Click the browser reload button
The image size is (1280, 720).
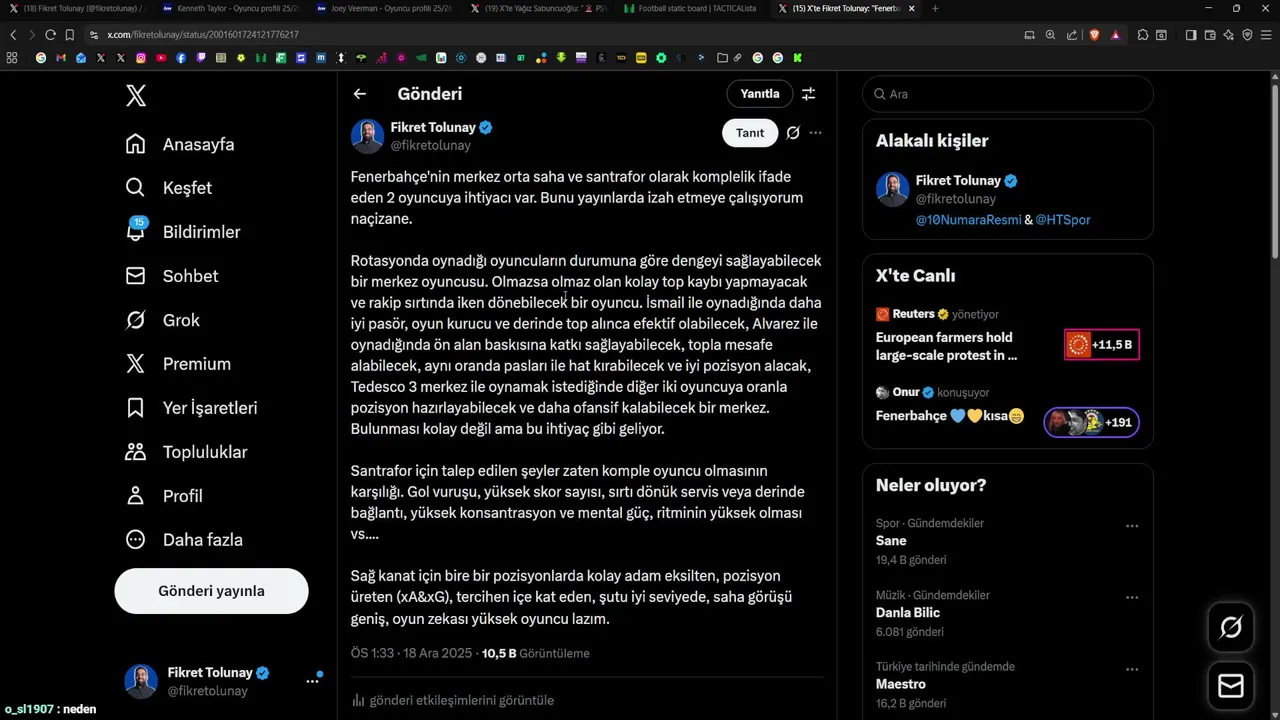50,34
